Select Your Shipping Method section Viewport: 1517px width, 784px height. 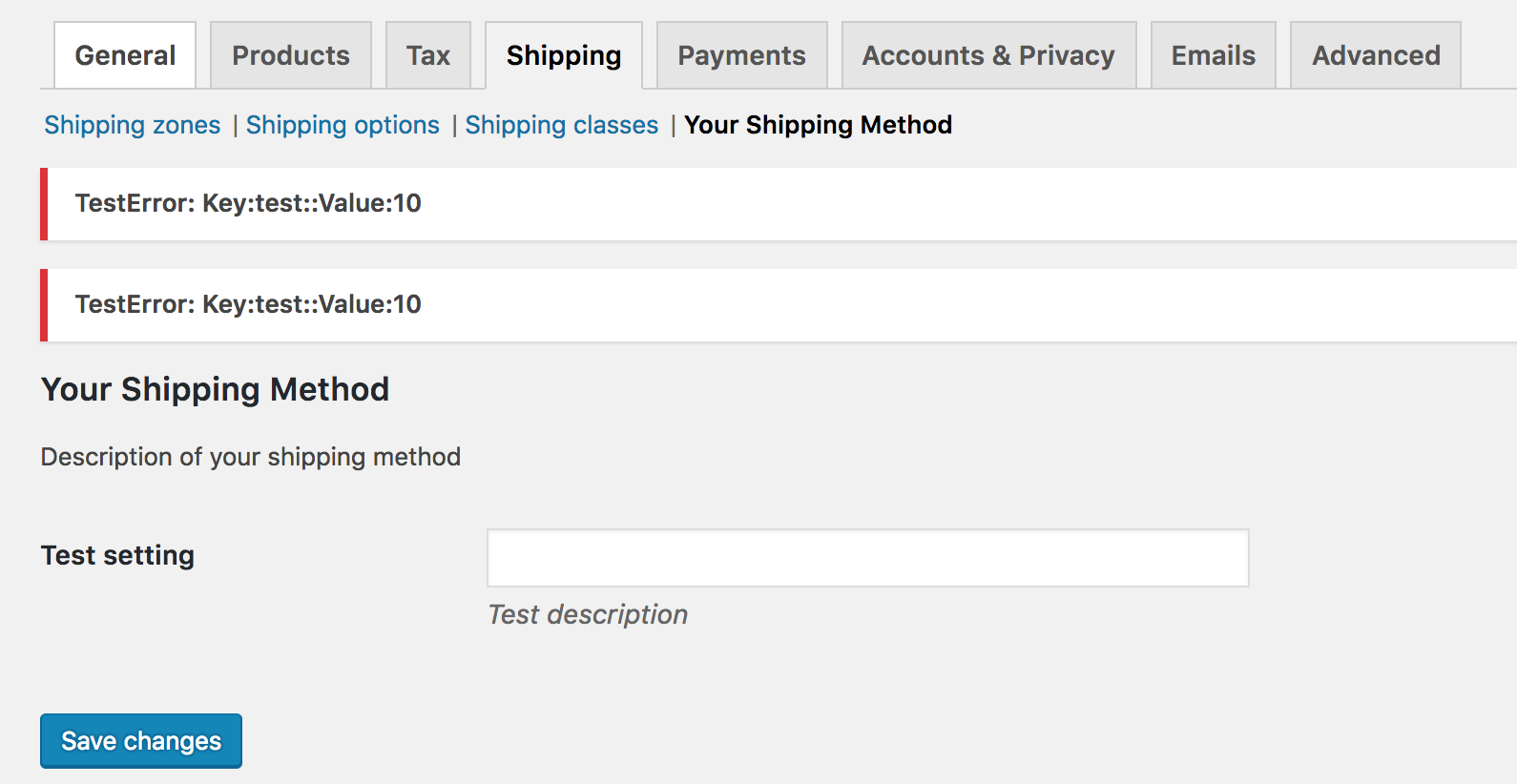[x=819, y=125]
